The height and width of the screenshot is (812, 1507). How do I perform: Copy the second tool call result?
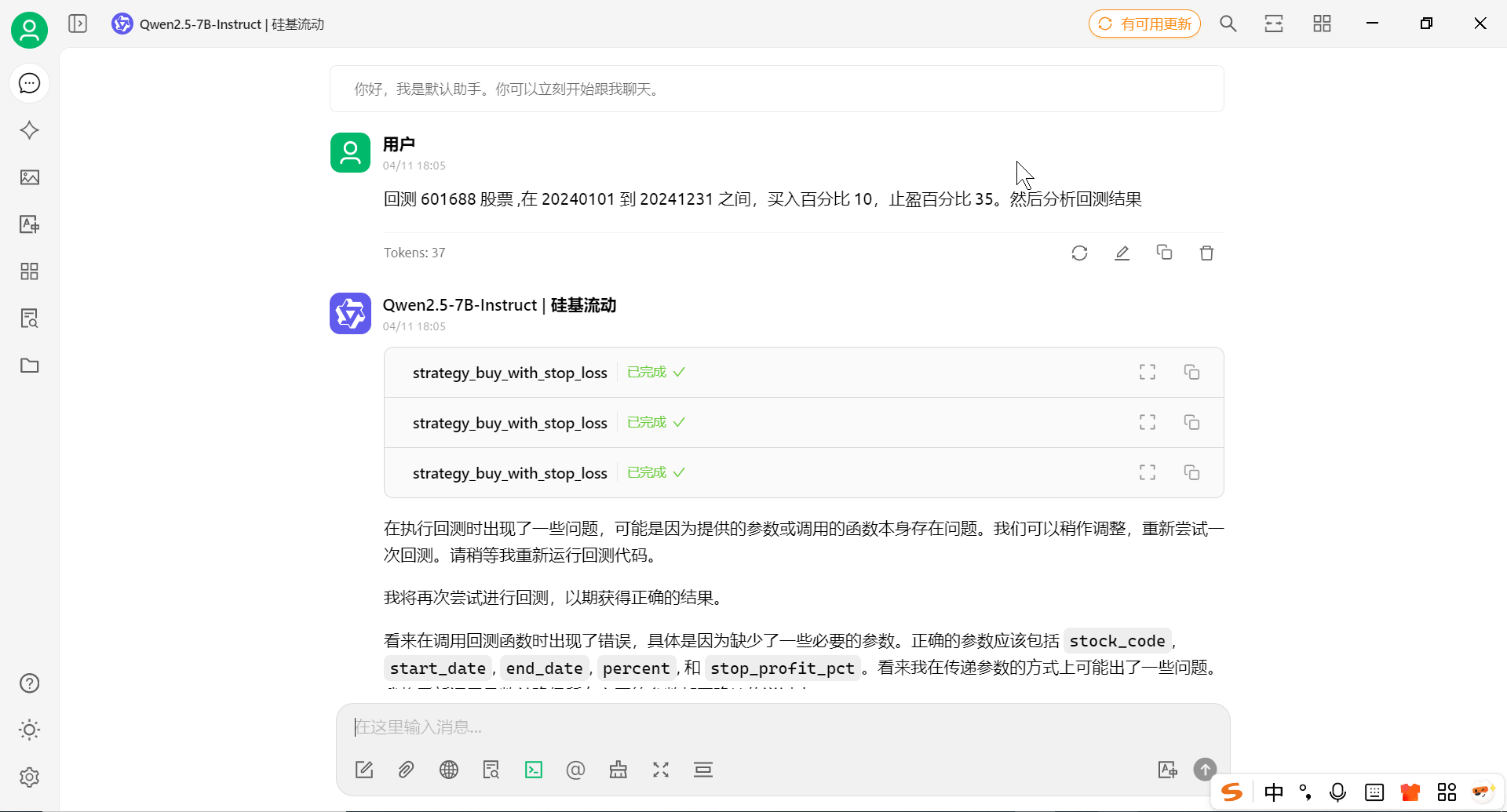pyautogui.click(x=1191, y=422)
